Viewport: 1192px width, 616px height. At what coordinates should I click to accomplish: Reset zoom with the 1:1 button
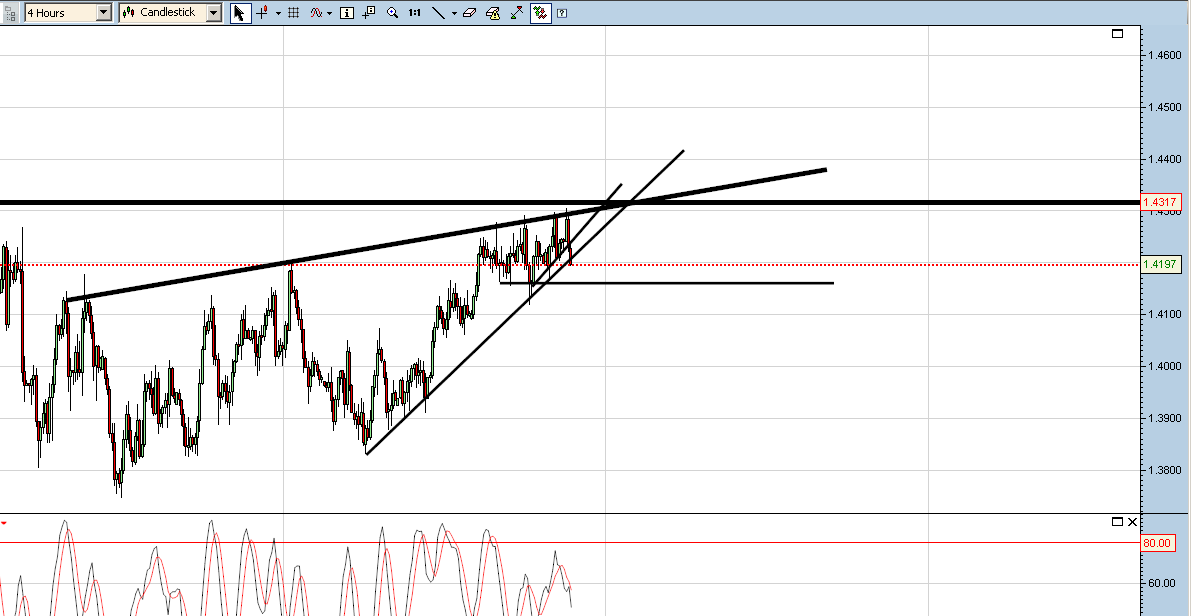click(414, 13)
